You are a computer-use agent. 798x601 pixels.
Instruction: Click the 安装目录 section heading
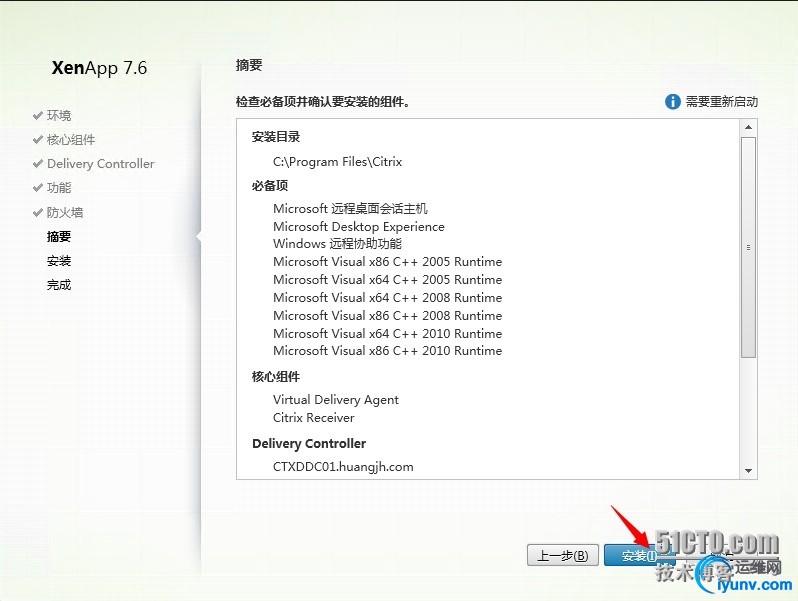(276, 137)
